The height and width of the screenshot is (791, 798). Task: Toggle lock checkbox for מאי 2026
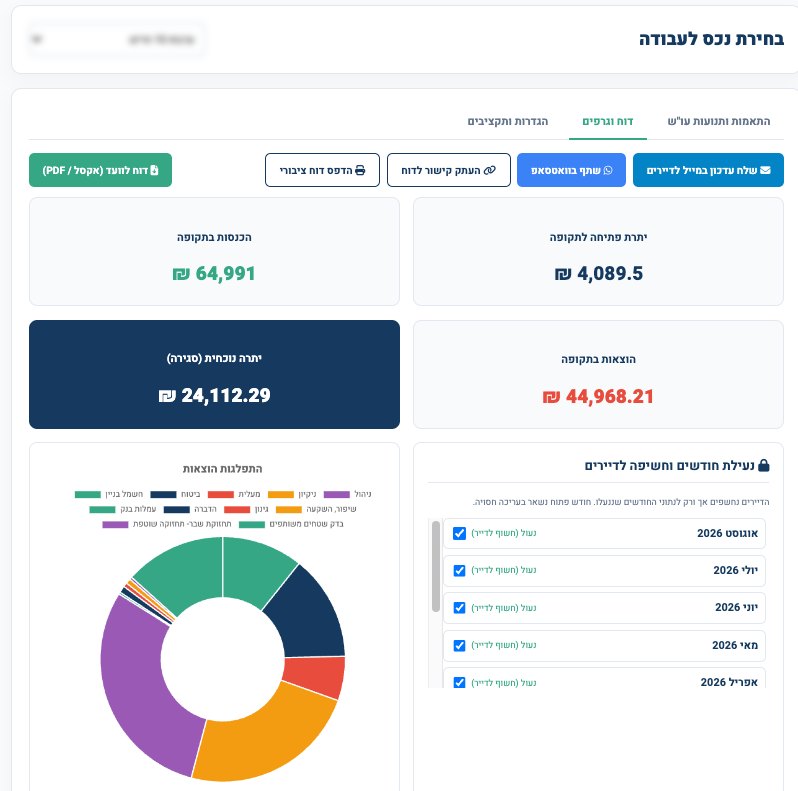click(459, 645)
